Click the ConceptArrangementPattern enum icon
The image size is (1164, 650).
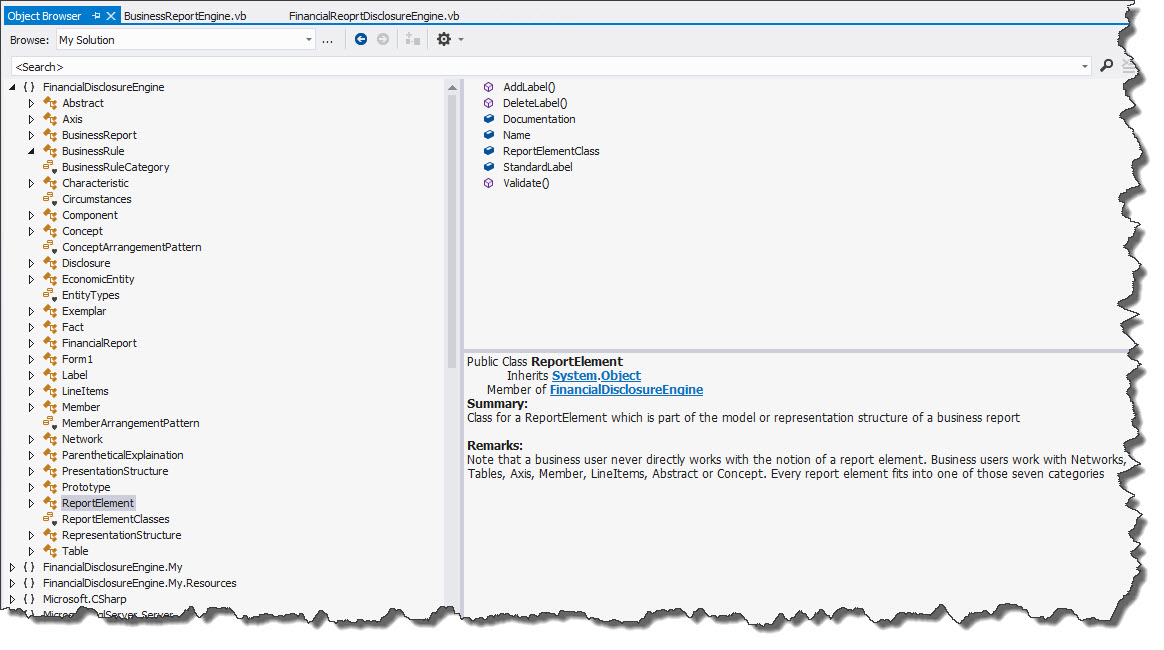click(50, 247)
